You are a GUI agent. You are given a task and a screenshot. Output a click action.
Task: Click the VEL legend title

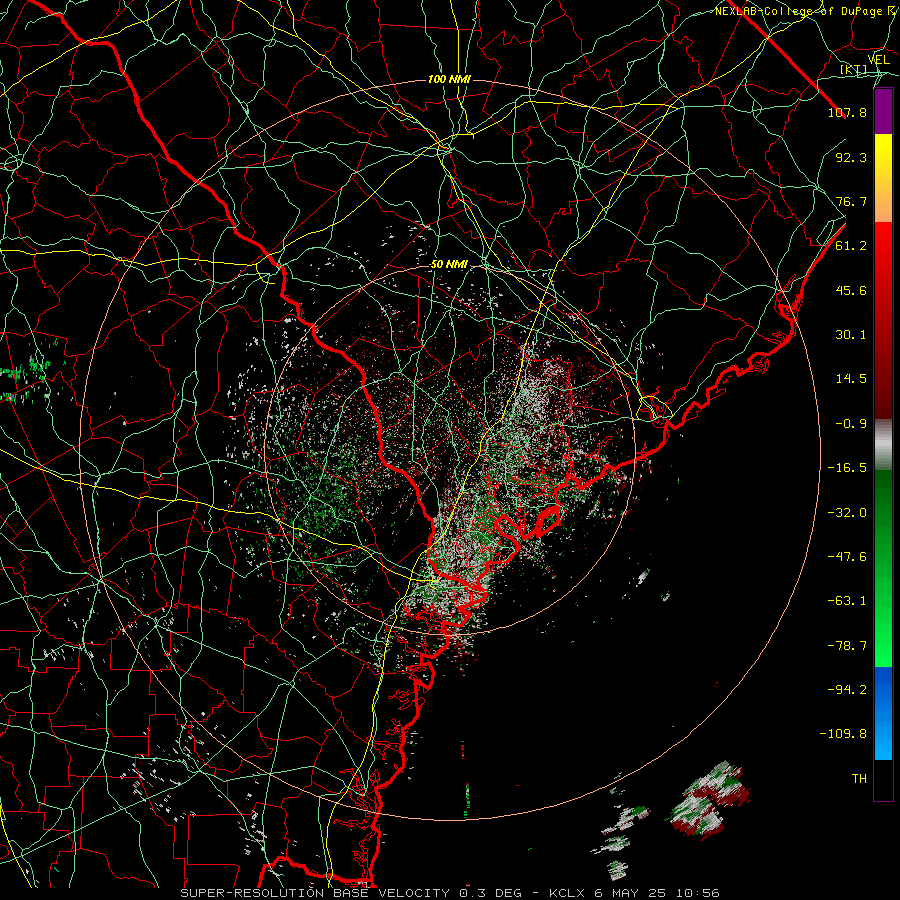878,60
